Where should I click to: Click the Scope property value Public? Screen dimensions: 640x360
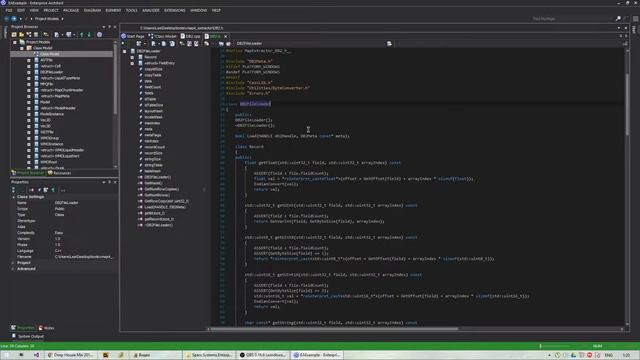point(59,209)
